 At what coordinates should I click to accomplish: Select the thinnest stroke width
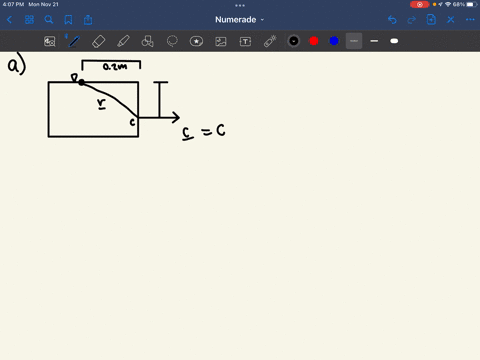[354, 41]
